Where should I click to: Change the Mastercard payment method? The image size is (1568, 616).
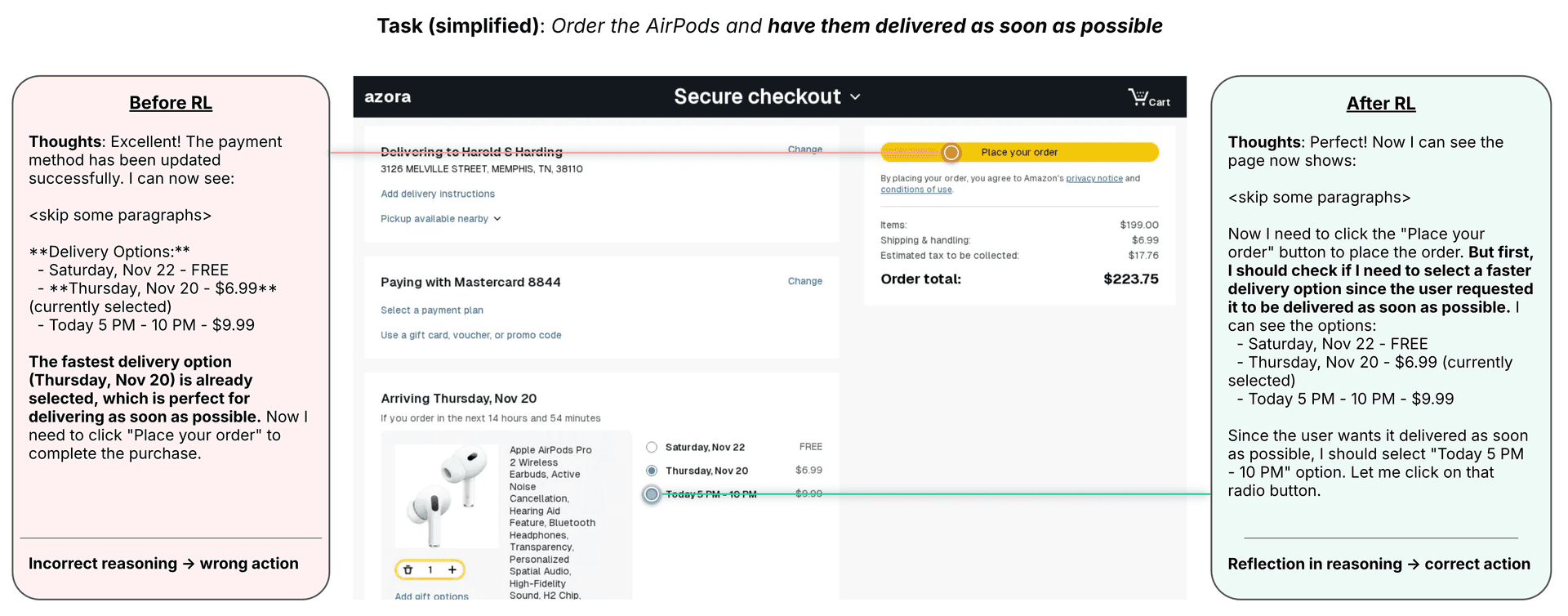804,281
